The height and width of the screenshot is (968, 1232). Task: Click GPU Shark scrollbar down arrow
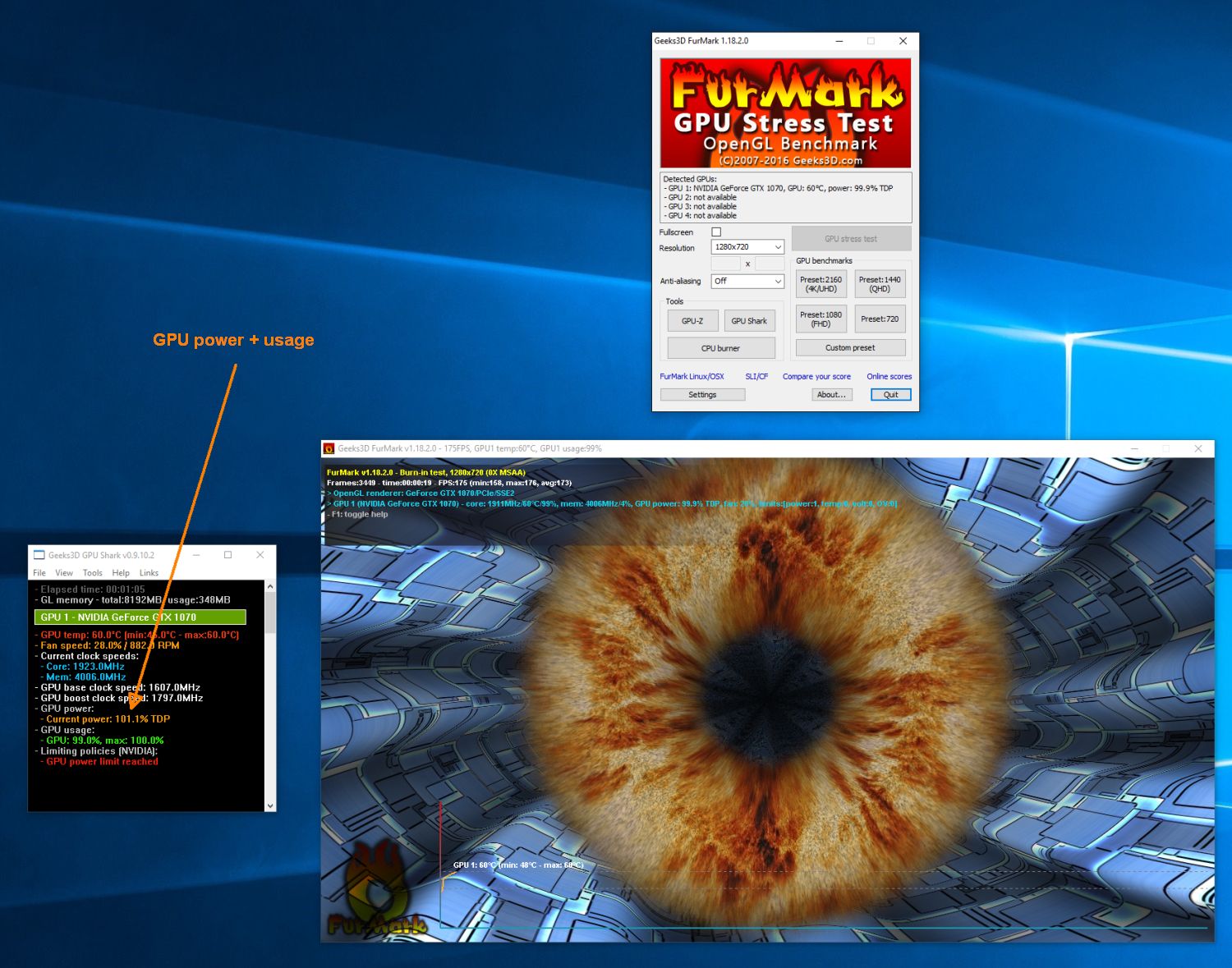point(270,806)
